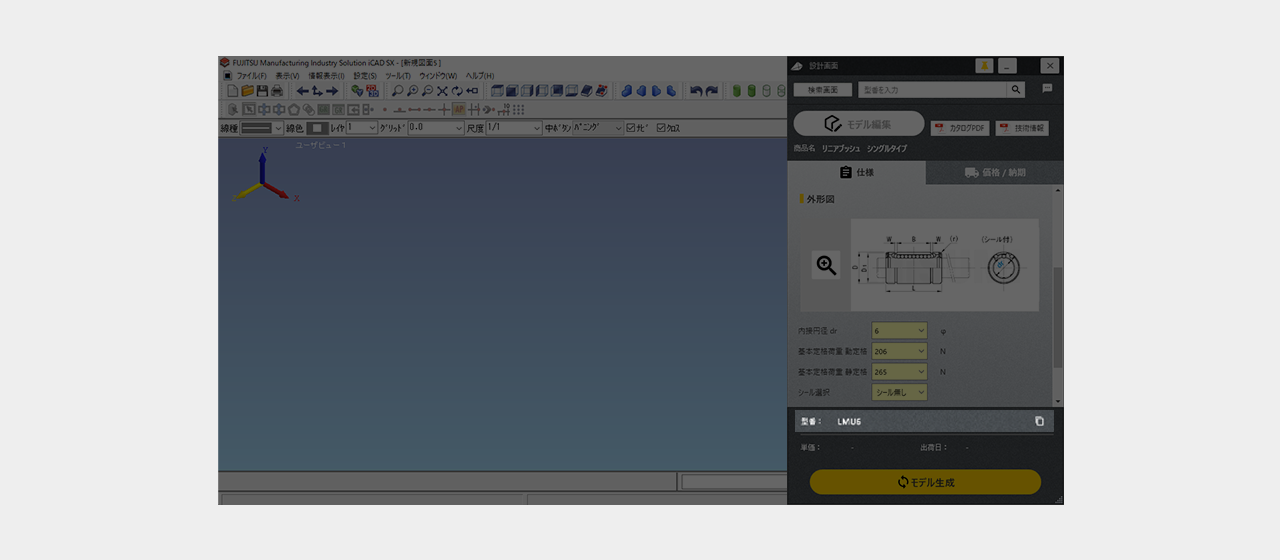Click the Undo arrow icon
The height and width of the screenshot is (560, 1280).
click(x=696, y=91)
